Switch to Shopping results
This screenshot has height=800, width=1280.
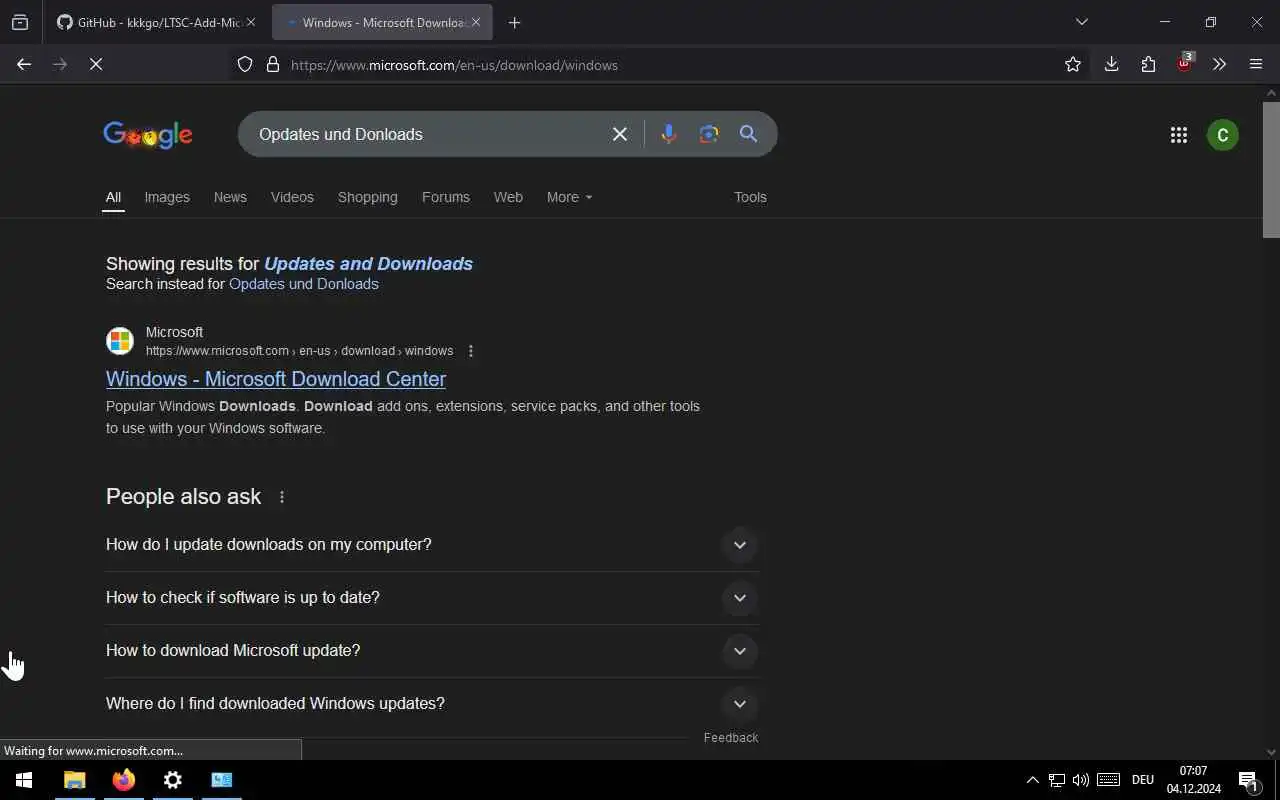click(368, 197)
